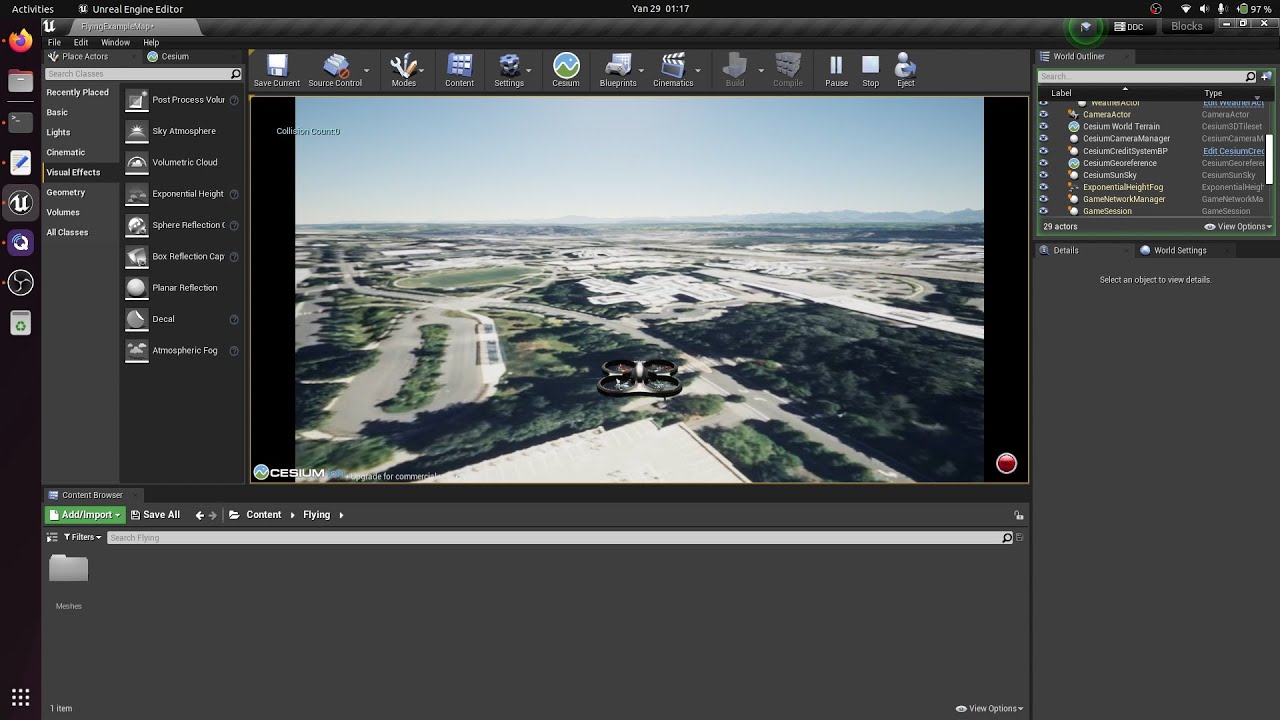Create new folder in World Outliner
Viewport: 1280px width, 720px height.
1266,76
